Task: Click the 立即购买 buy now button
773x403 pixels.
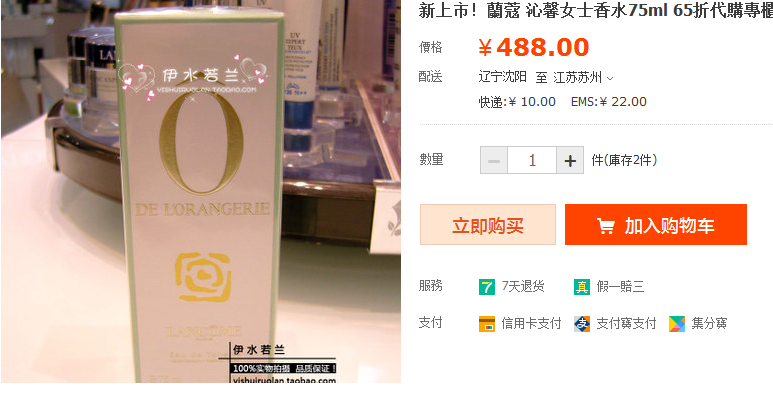Action: pos(488,224)
